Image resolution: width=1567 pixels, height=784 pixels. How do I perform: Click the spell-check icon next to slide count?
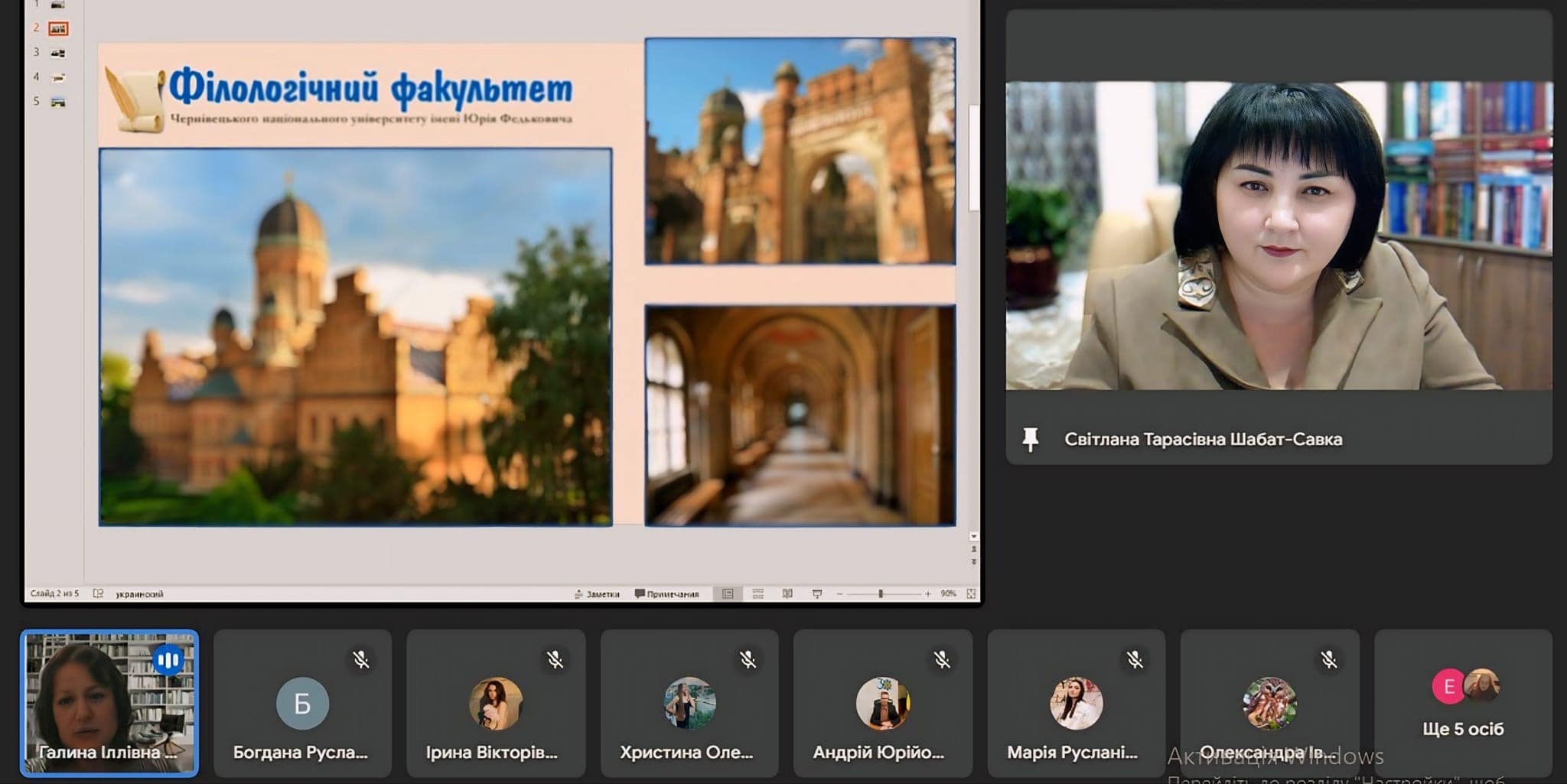point(98,594)
